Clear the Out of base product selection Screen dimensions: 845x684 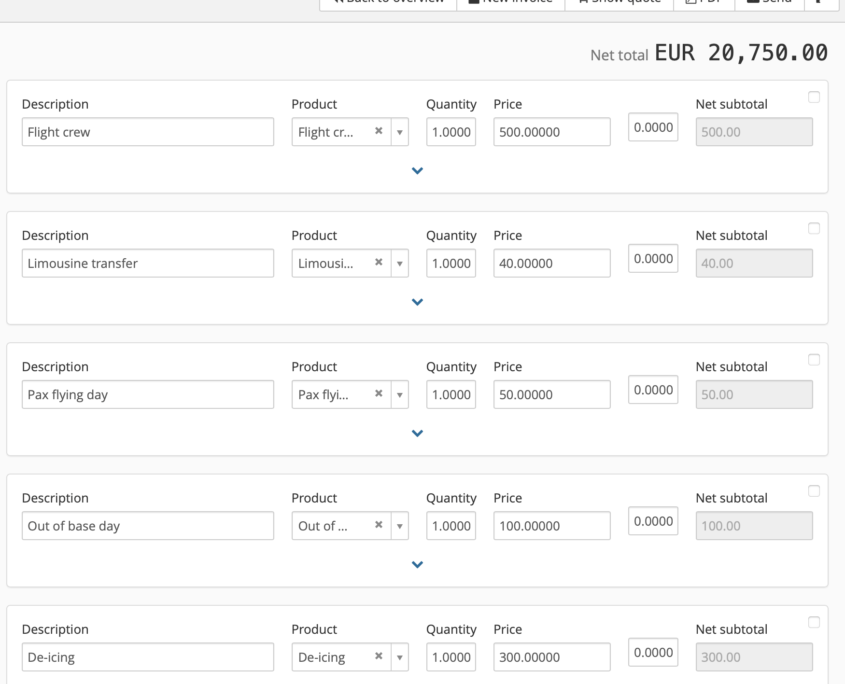click(x=379, y=526)
